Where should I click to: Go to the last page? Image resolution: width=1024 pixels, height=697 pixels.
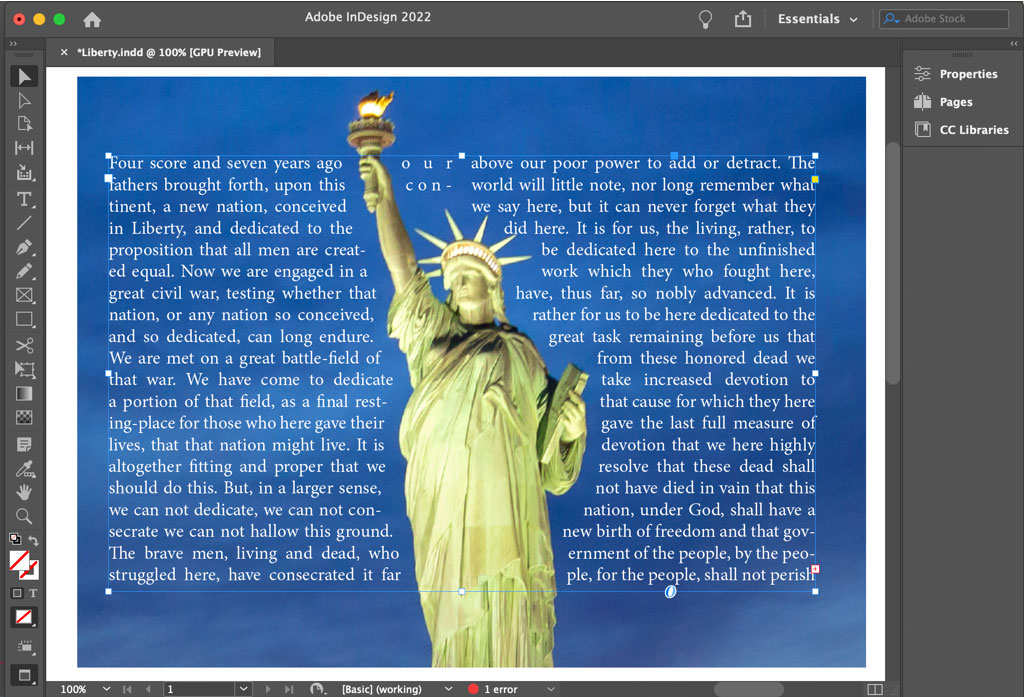[x=289, y=689]
